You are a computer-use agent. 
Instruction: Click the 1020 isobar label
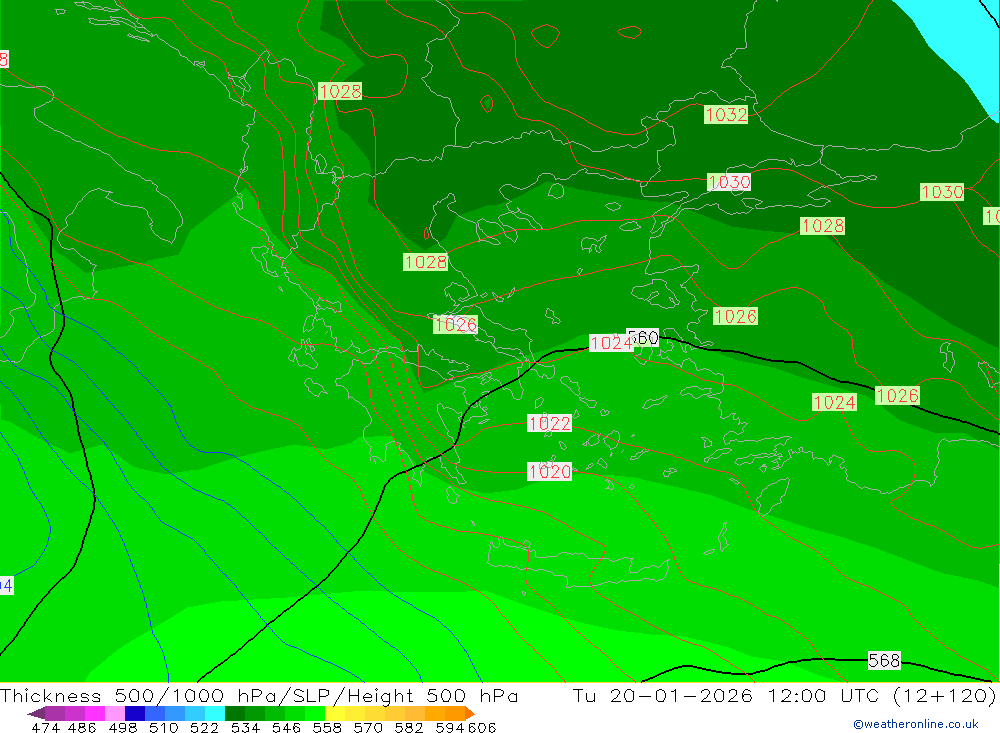(549, 471)
